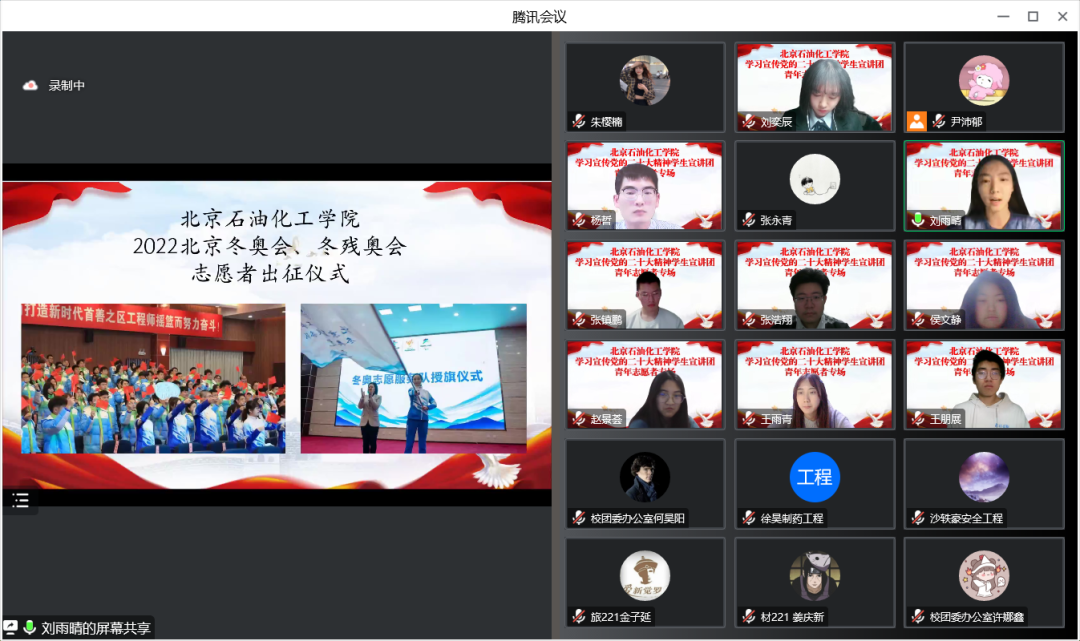Click the screen-sharing icon at bottom left

click(x=11, y=628)
